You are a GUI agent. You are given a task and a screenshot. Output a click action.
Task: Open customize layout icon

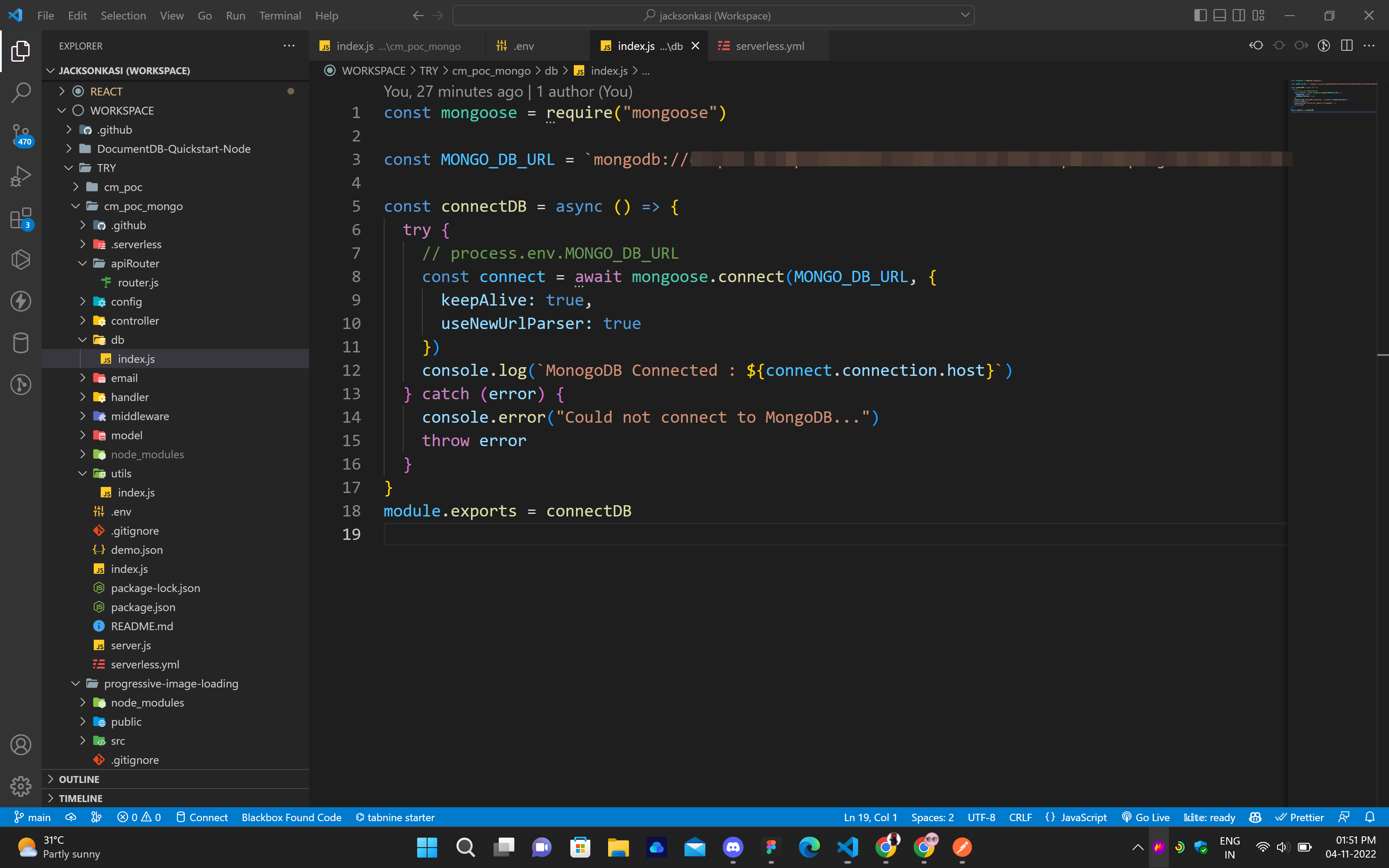pos(1258,16)
